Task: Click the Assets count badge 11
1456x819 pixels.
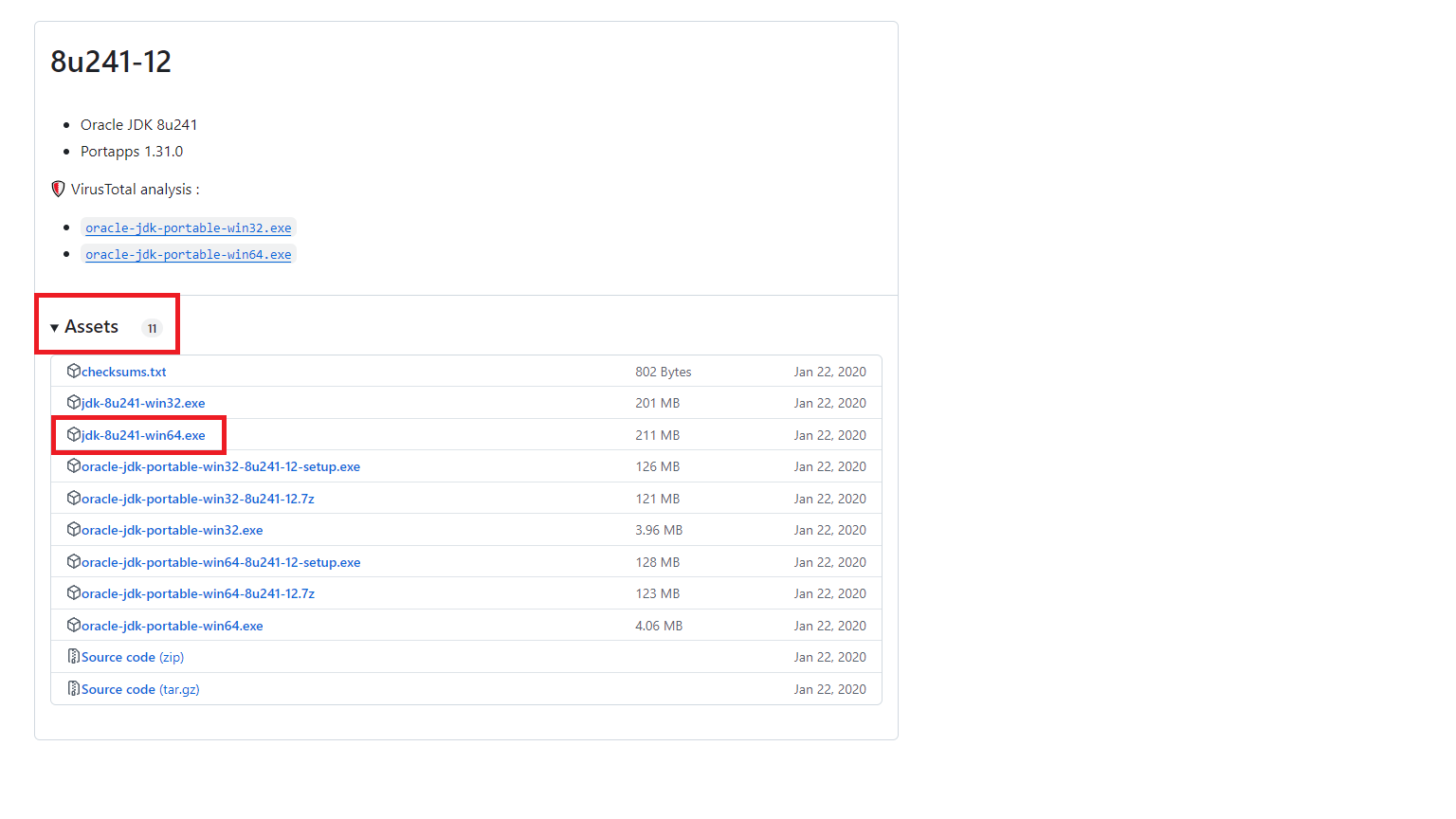Action: 152,328
